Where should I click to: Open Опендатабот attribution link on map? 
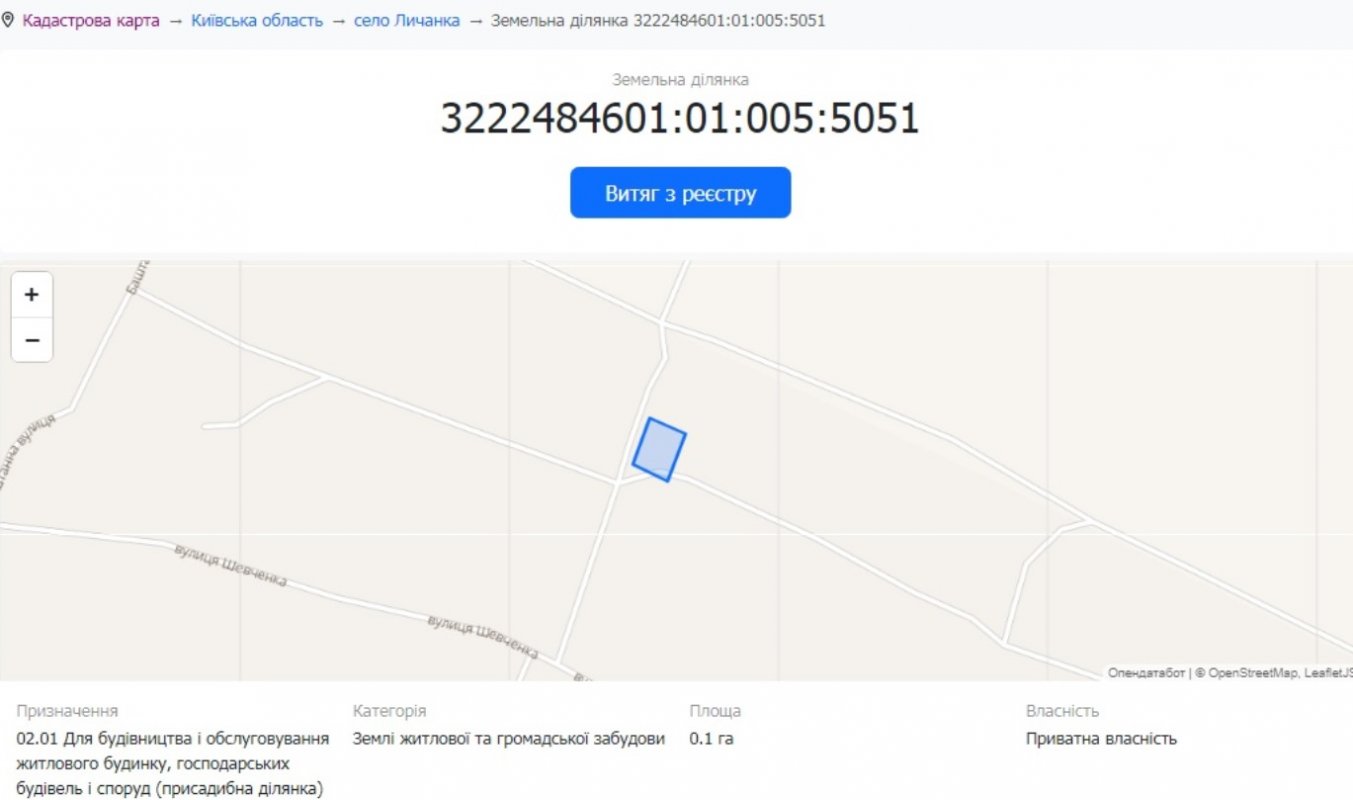click(x=1145, y=673)
